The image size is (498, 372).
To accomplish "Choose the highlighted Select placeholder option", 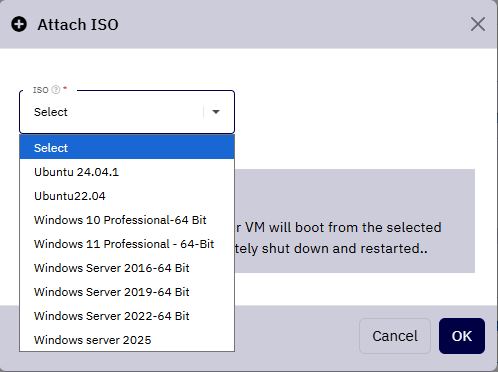I will (127, 148).
